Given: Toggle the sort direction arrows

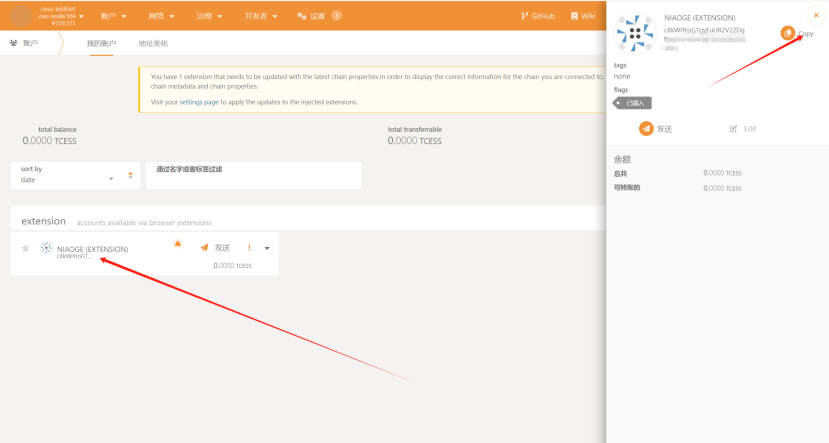Looking at the screenshot, I should [131, 175].
